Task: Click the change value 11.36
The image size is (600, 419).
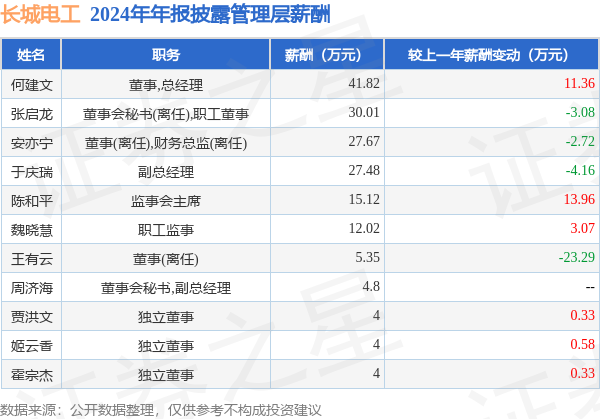Action: (x=579, y=83)
